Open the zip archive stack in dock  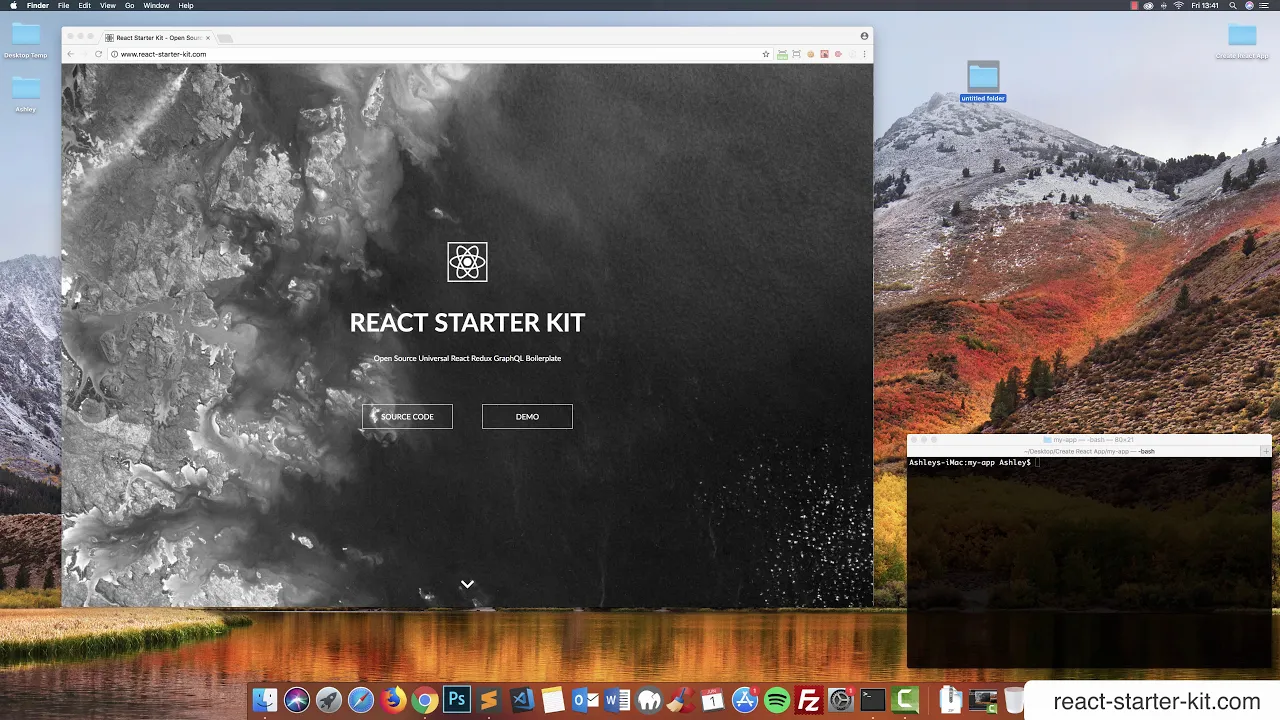(950, 700)
